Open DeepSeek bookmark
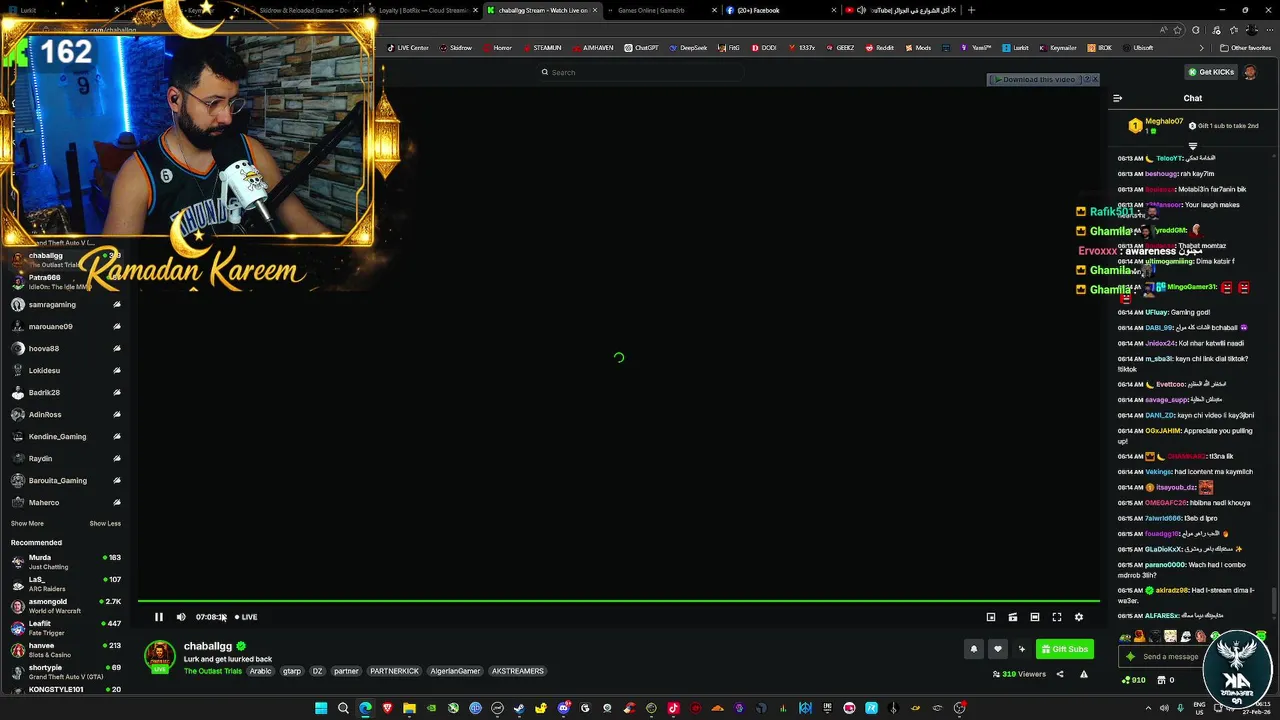 coord(688,48)
